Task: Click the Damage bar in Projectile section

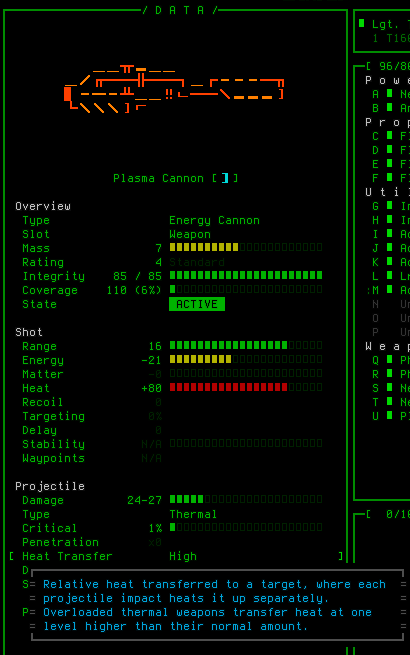Action: (246, 499)
